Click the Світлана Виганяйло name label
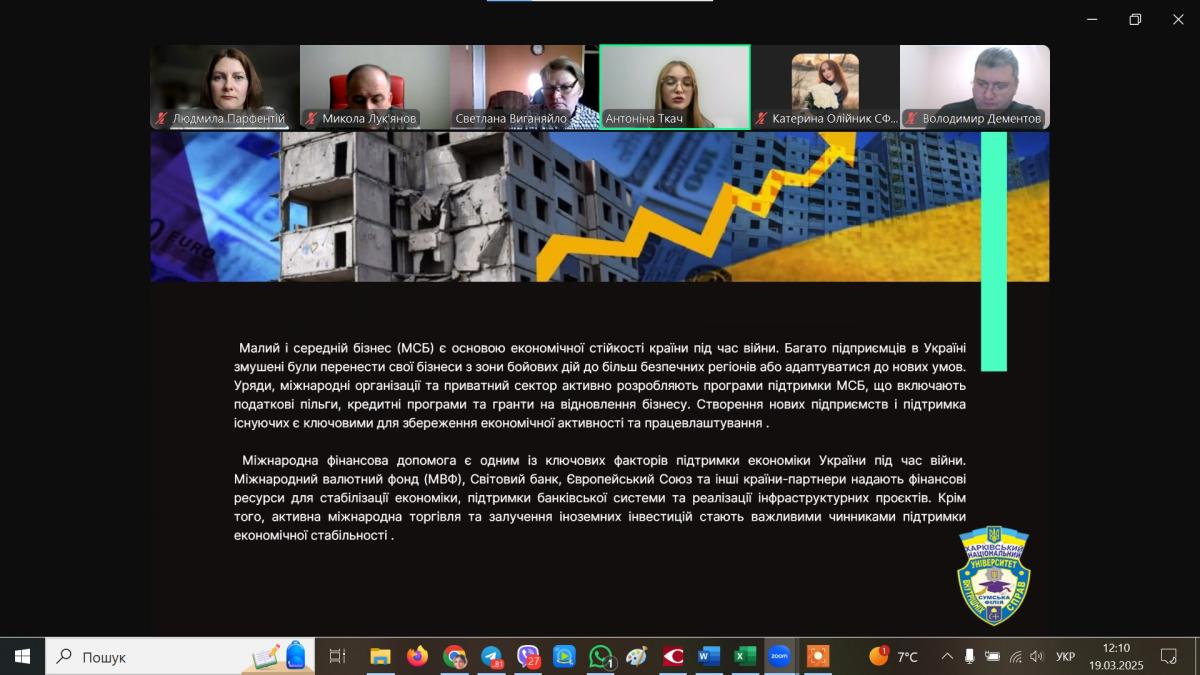Viewport: 1200px width, 675px height. click(x=511, y=118)
